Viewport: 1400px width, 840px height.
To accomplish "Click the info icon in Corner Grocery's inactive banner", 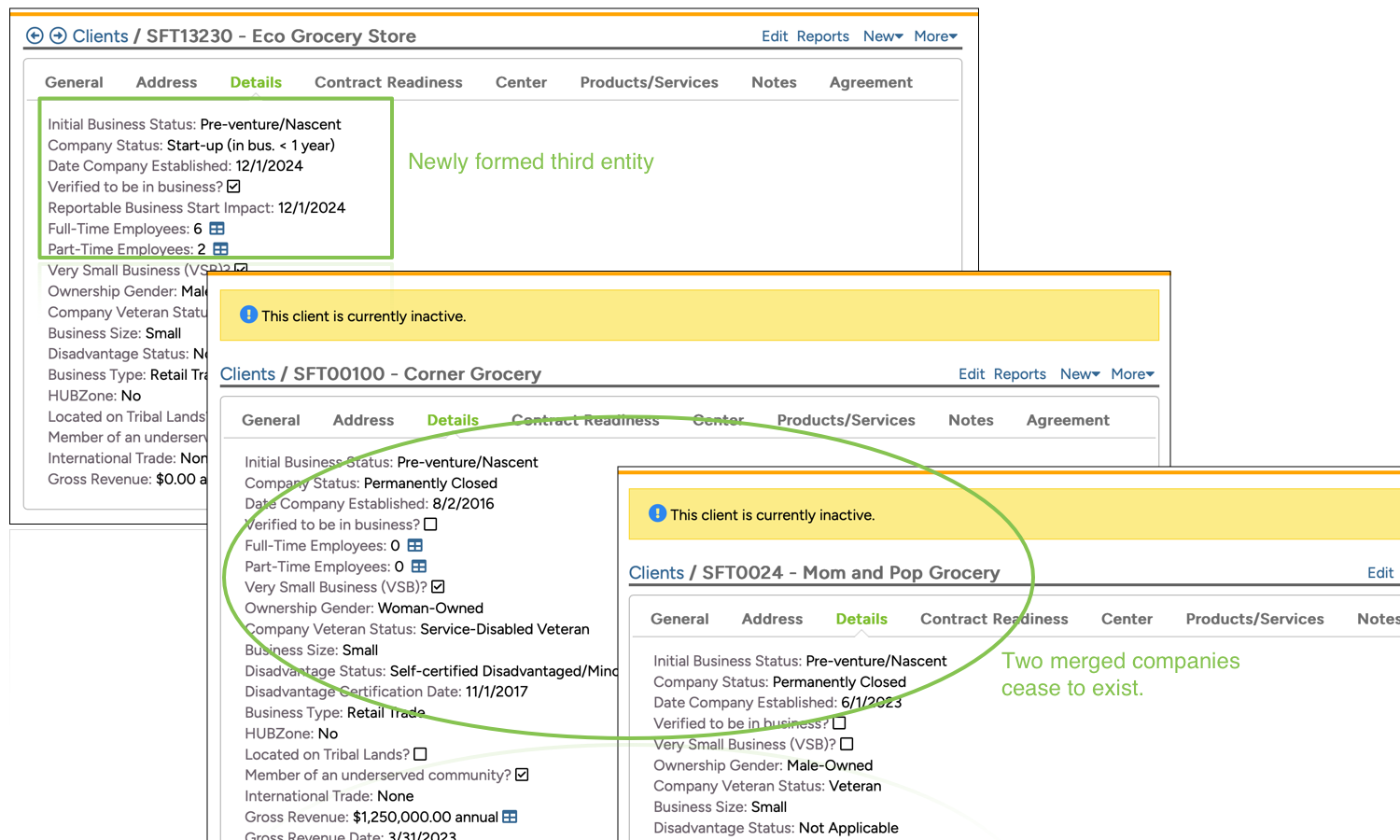I will coord(248,315).
